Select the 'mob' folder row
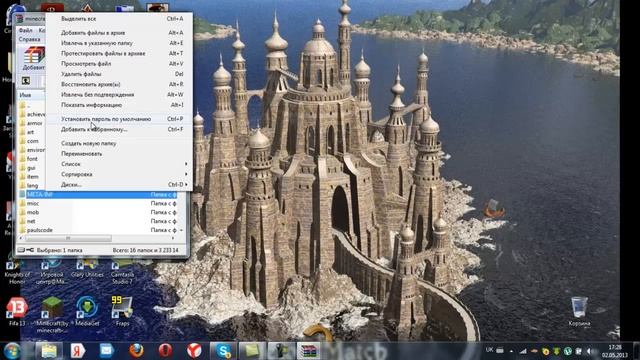640x360 pixels. click(98, 212)
